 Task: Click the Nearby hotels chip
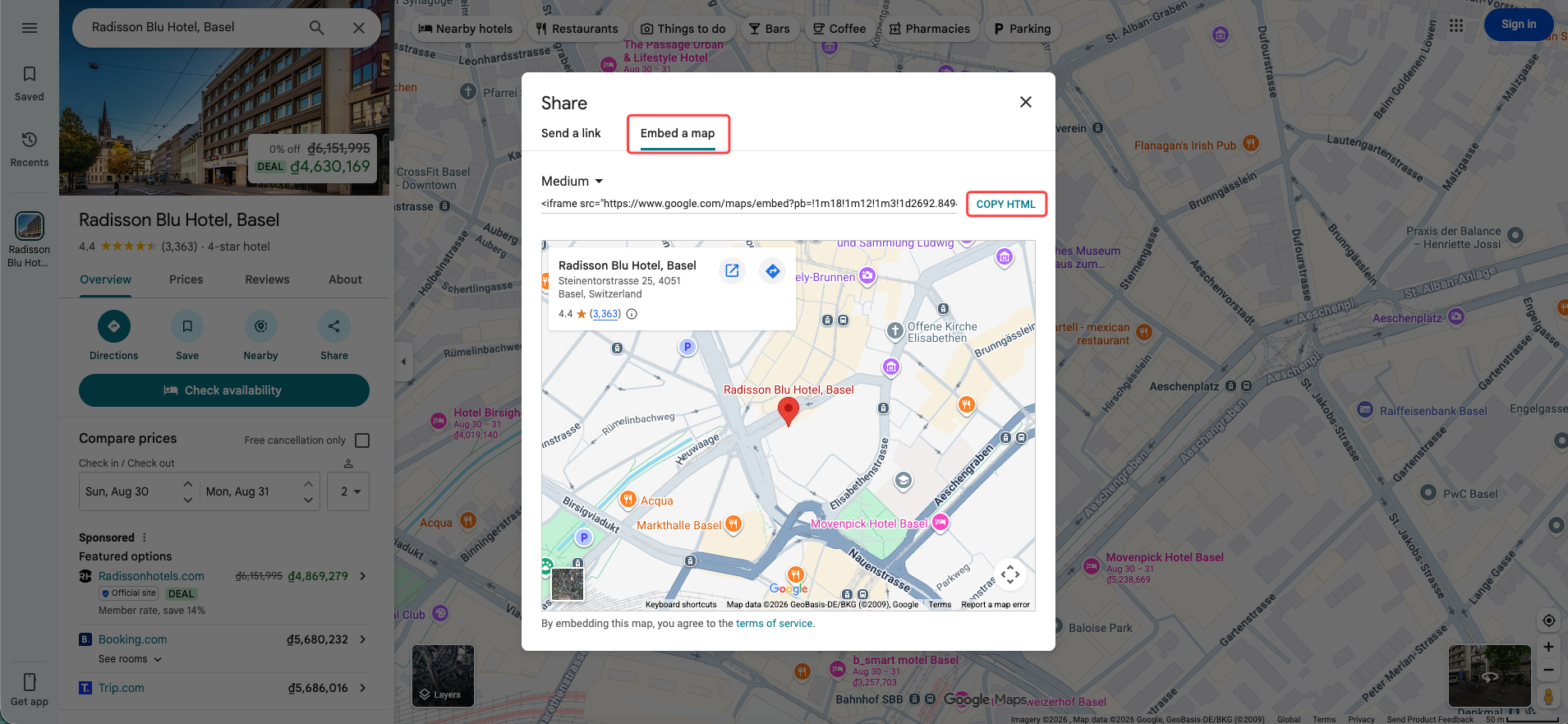465,29
